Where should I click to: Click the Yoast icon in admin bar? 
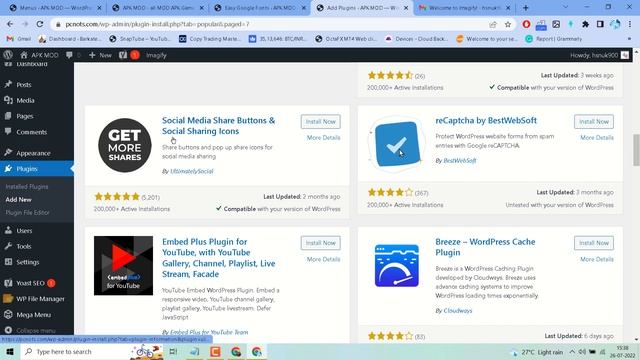[123, 55]
